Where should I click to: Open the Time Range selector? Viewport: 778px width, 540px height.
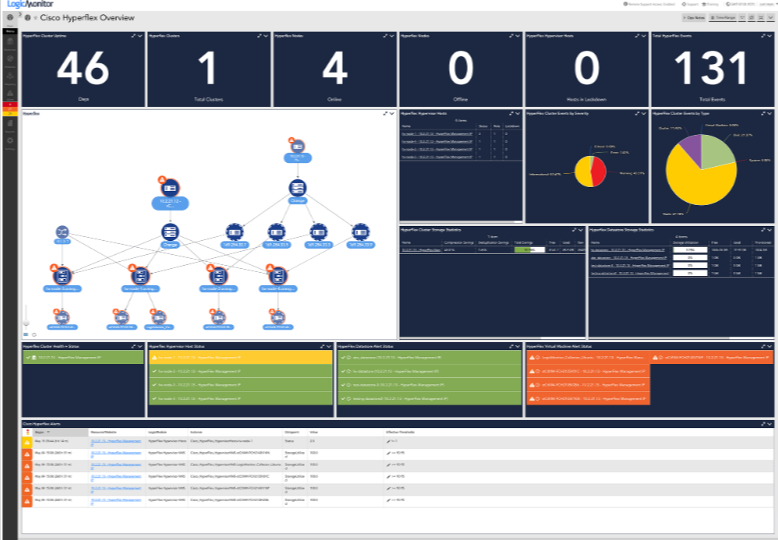pyautogui.click(x=723, y=17)
